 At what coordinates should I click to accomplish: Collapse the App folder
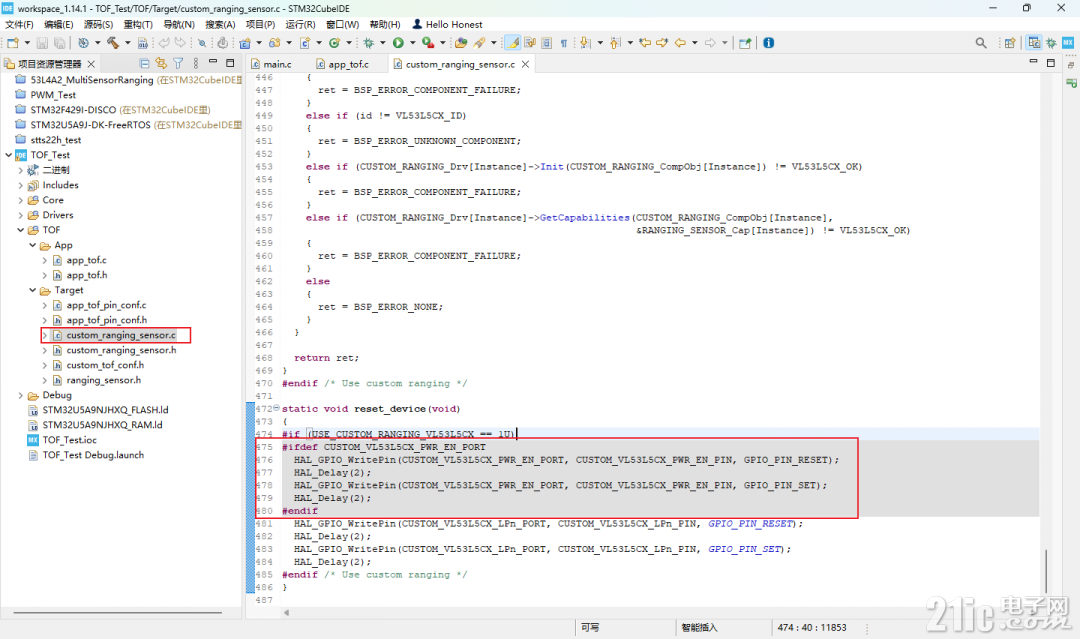coord(32,245)
